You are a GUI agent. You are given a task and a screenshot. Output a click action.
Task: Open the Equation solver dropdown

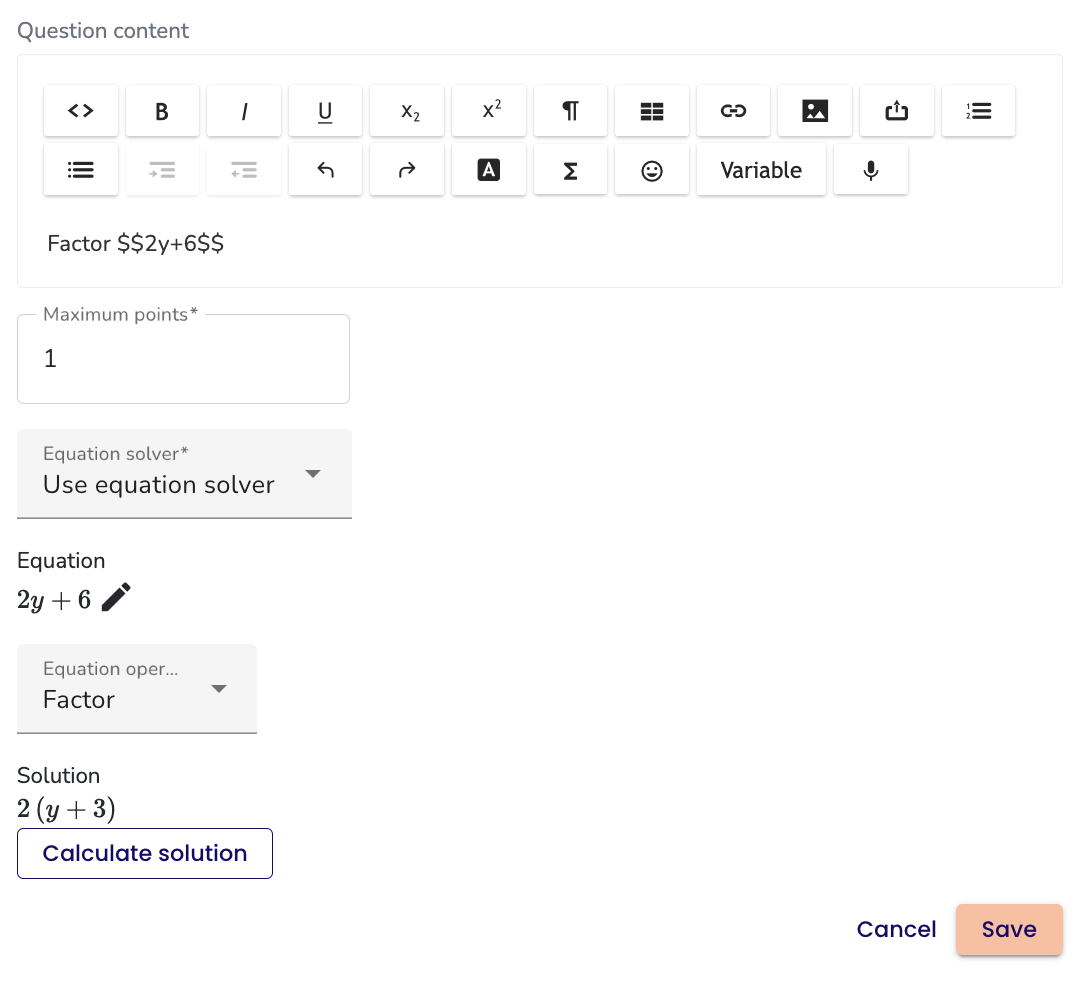point(184,474)
